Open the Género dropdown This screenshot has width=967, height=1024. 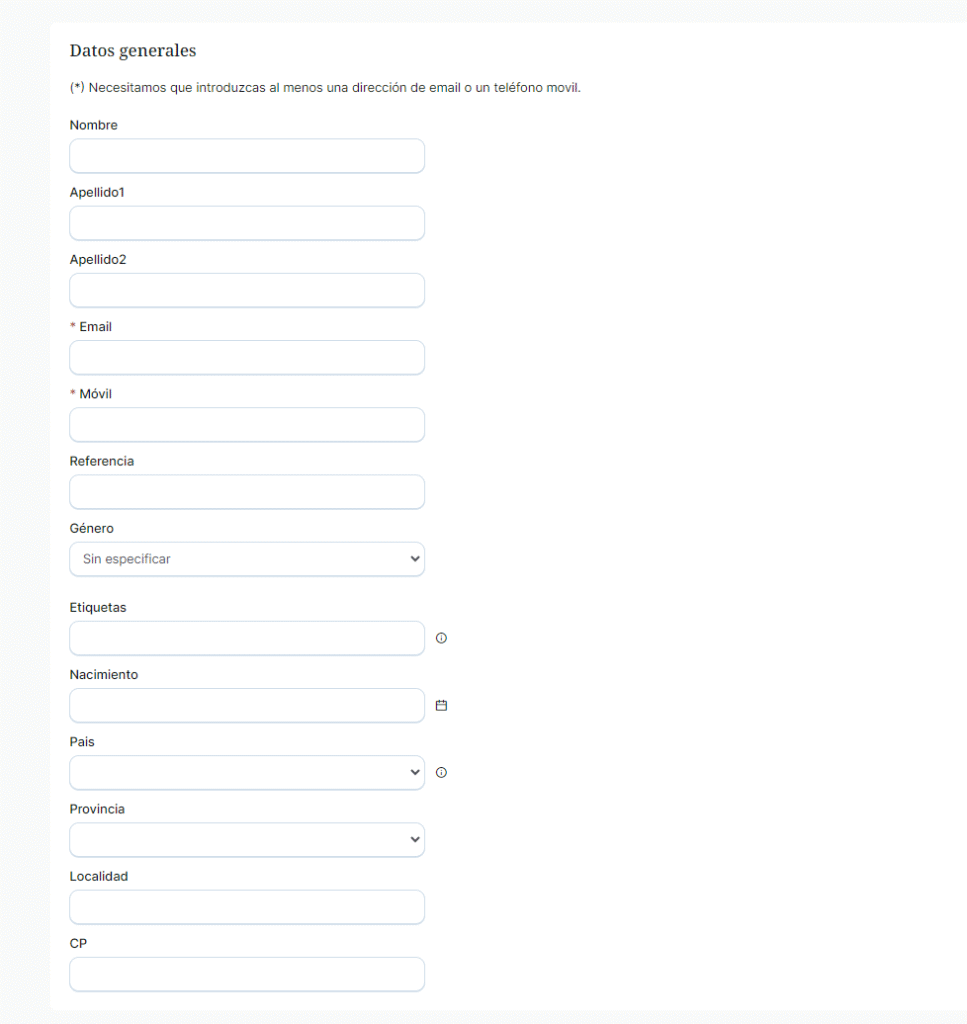tap(247, 559)
